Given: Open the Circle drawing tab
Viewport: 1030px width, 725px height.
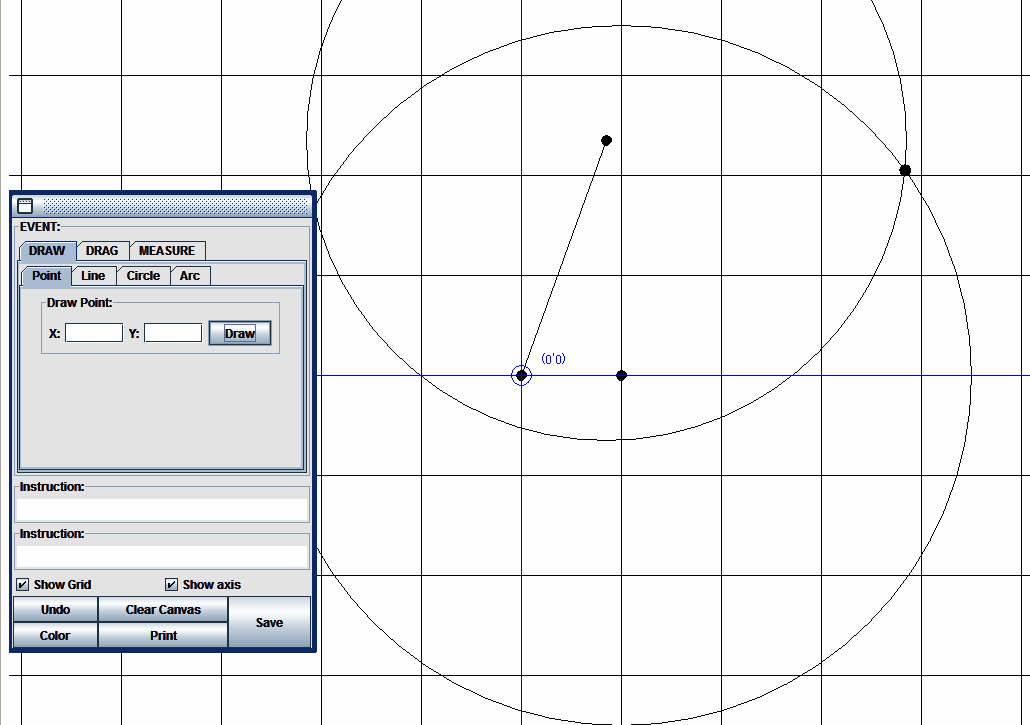Looking at the screenshot, I should [143, 276].
